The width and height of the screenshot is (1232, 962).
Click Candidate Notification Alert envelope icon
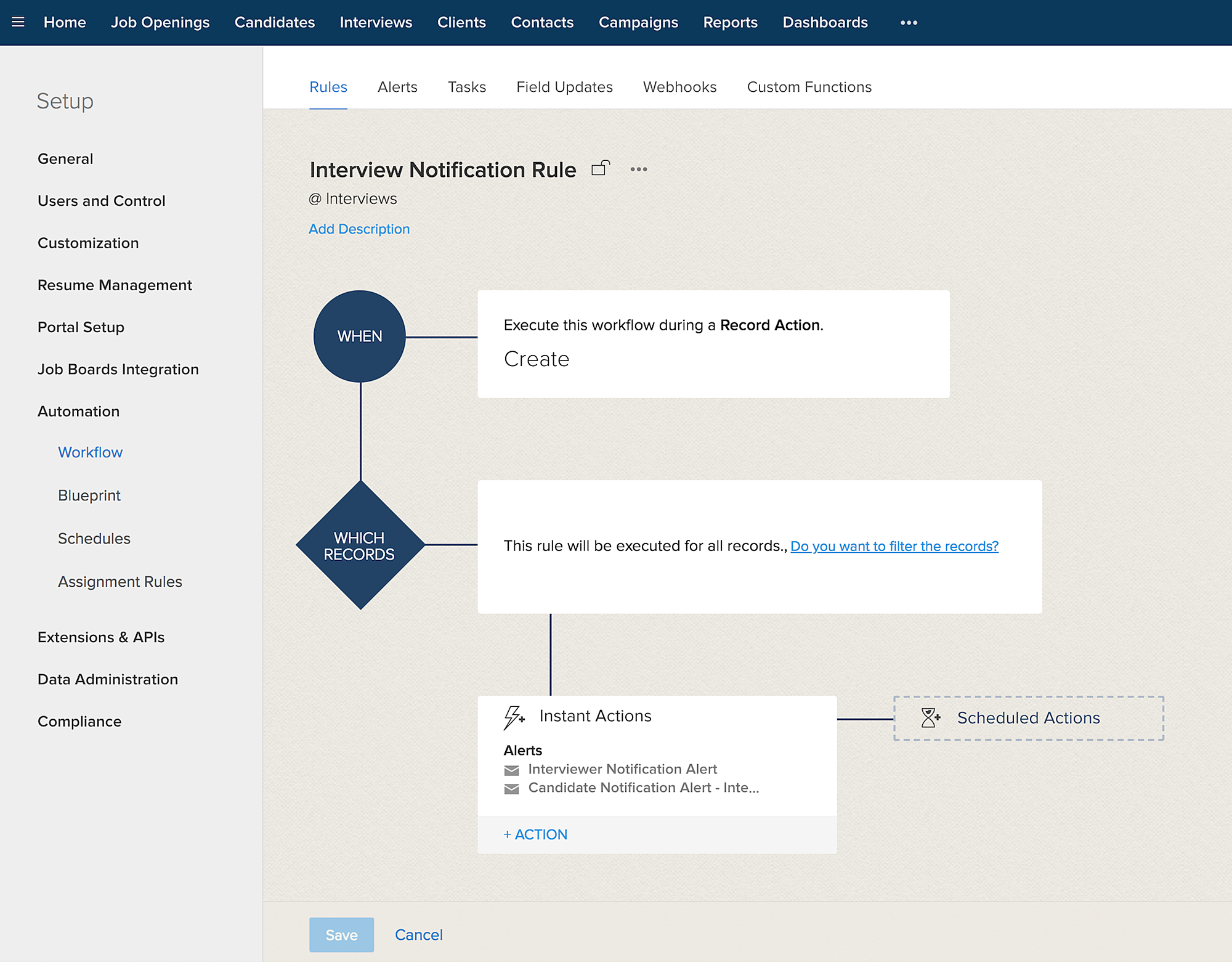(511, 789)
